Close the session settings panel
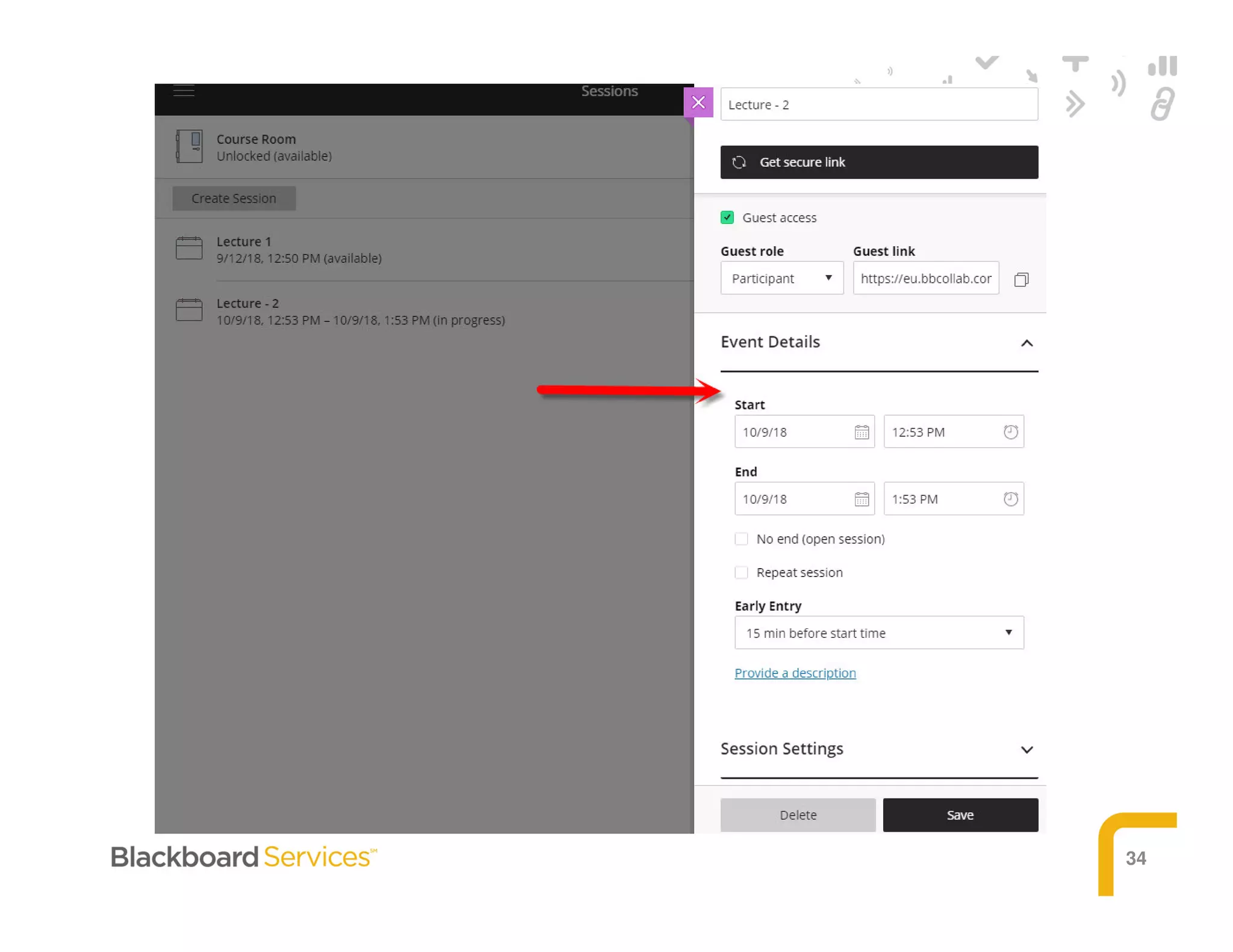This screenshot has width=1233, height=952. 698,102
